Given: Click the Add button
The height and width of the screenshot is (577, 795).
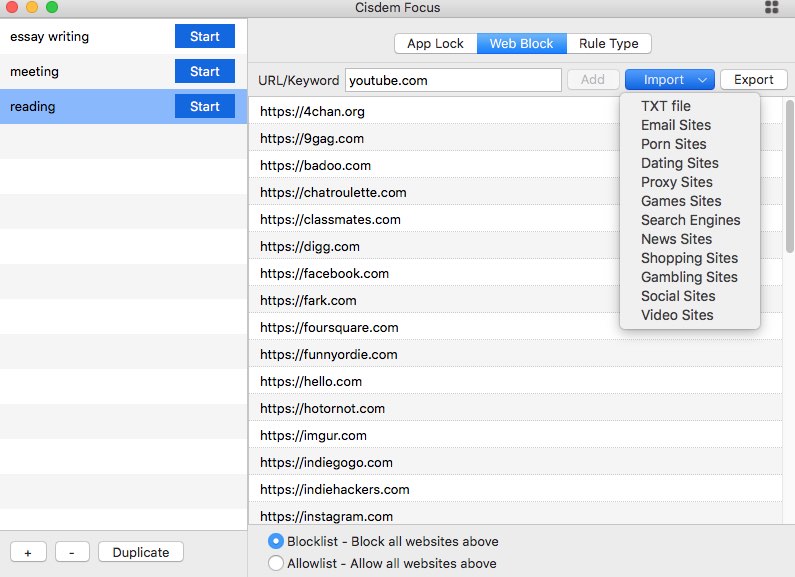Looking at the screenshot, I should click(593, 80).
